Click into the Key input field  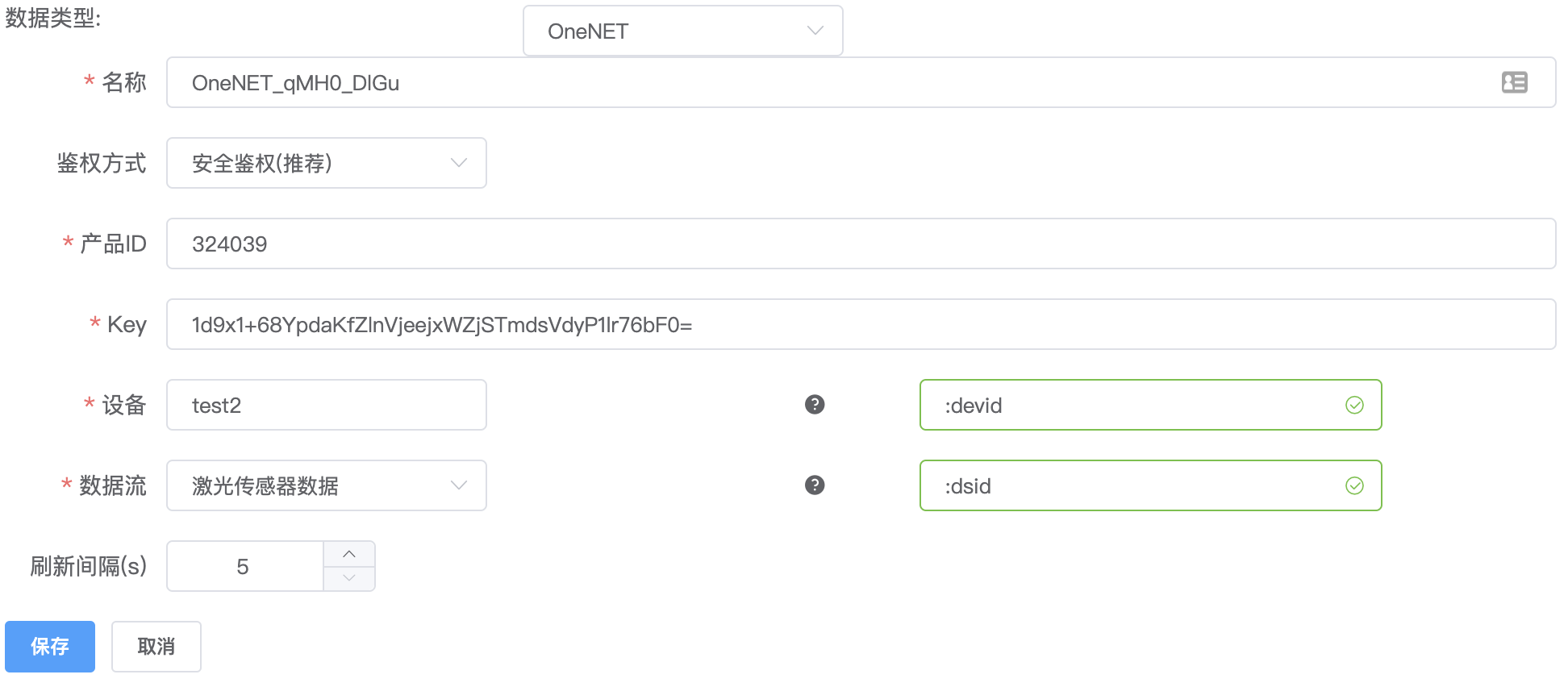point(861,324)
